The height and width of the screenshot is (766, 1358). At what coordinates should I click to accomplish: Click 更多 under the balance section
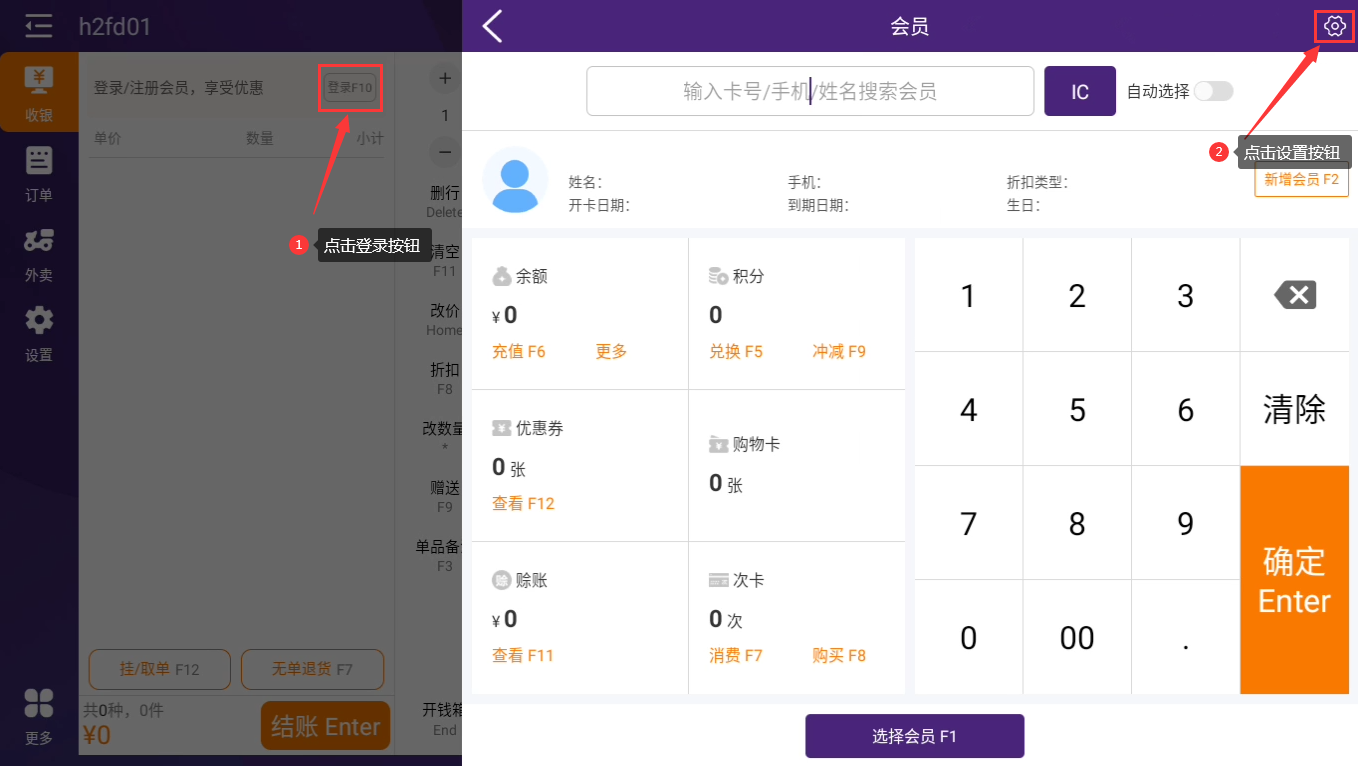click(x=611, y=352)
